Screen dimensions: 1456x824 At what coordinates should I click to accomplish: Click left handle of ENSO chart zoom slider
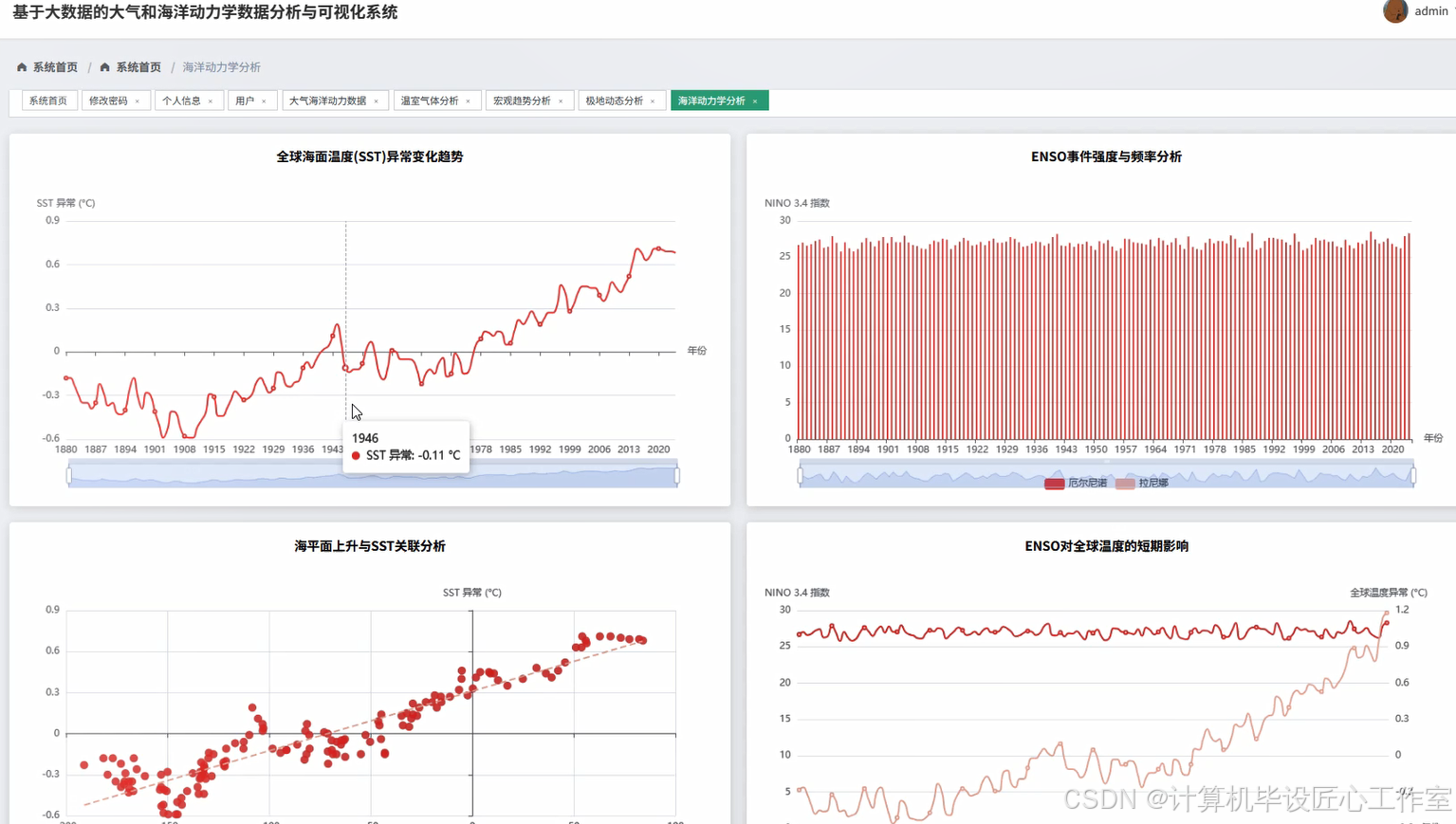800,475
